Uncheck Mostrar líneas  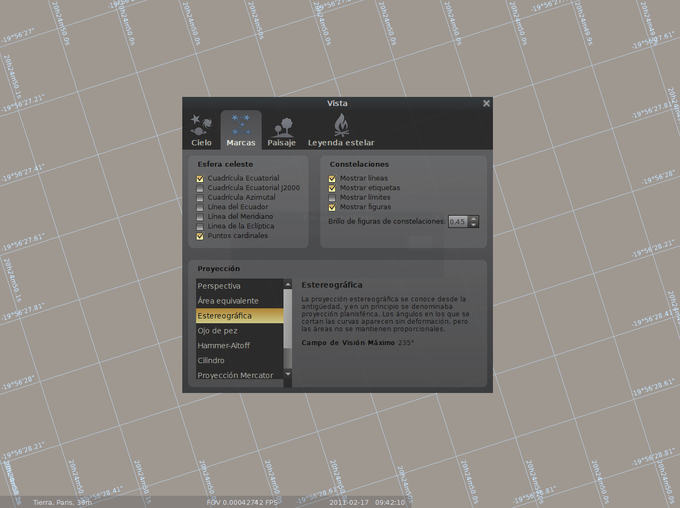coord(332,178)
